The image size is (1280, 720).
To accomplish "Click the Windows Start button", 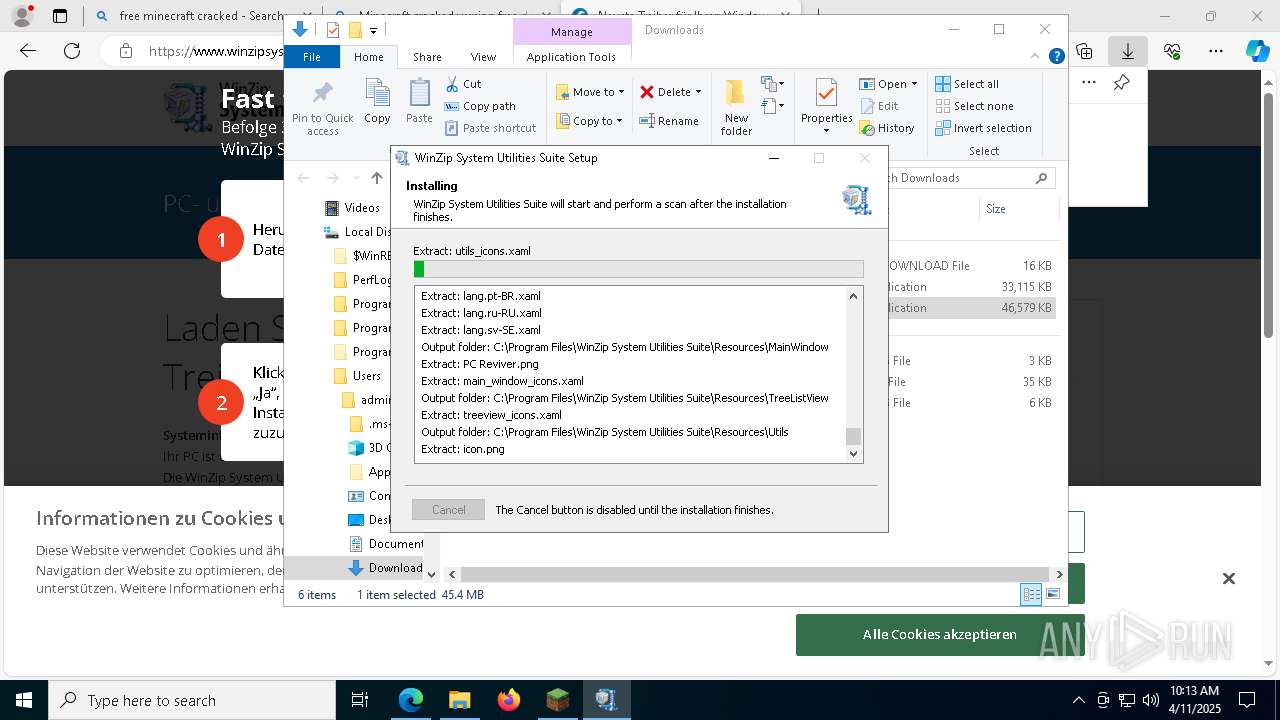I will (23, 700).
